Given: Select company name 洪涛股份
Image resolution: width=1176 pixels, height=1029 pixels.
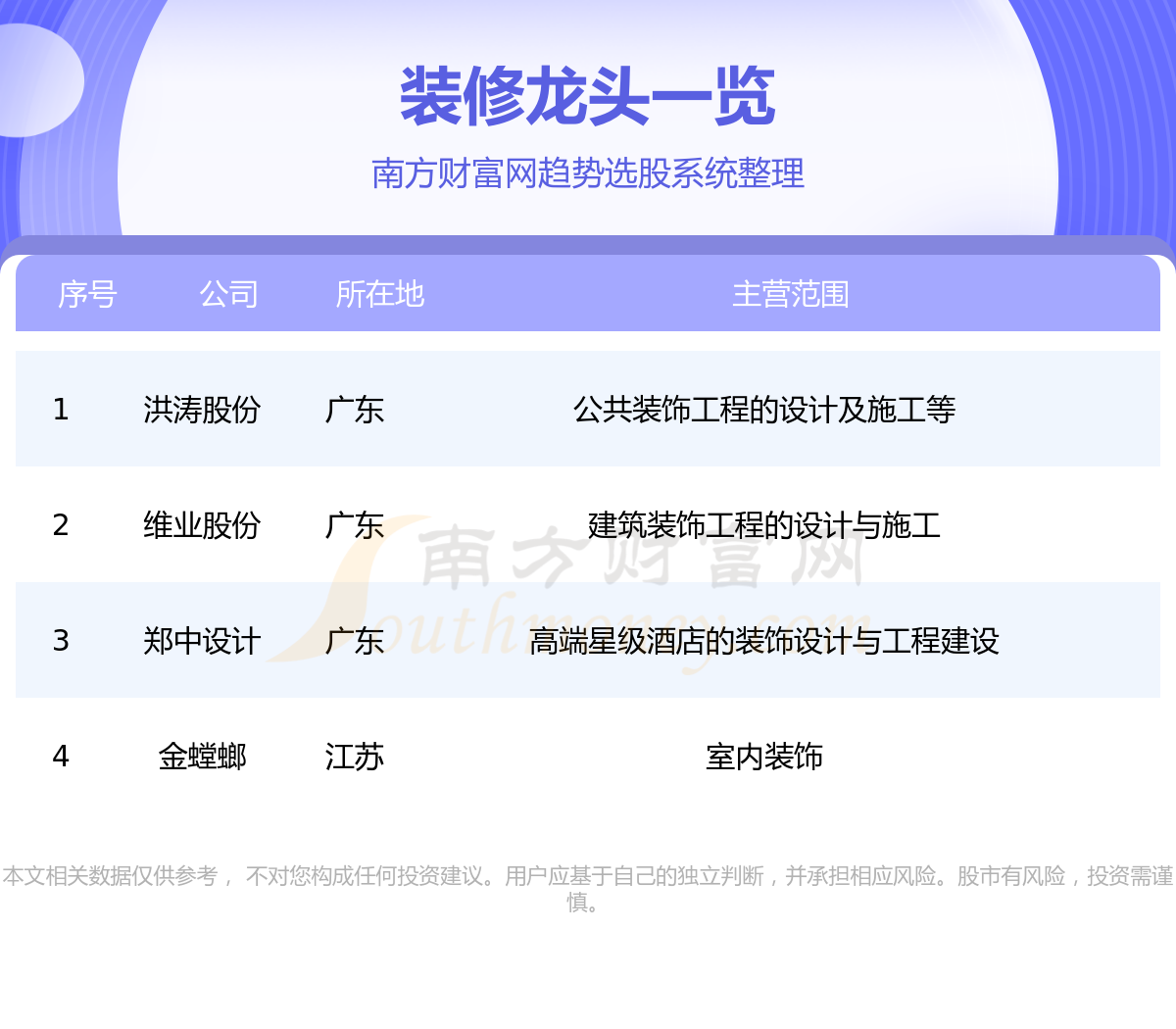Looking at the screenshot, I should point(202,410).
